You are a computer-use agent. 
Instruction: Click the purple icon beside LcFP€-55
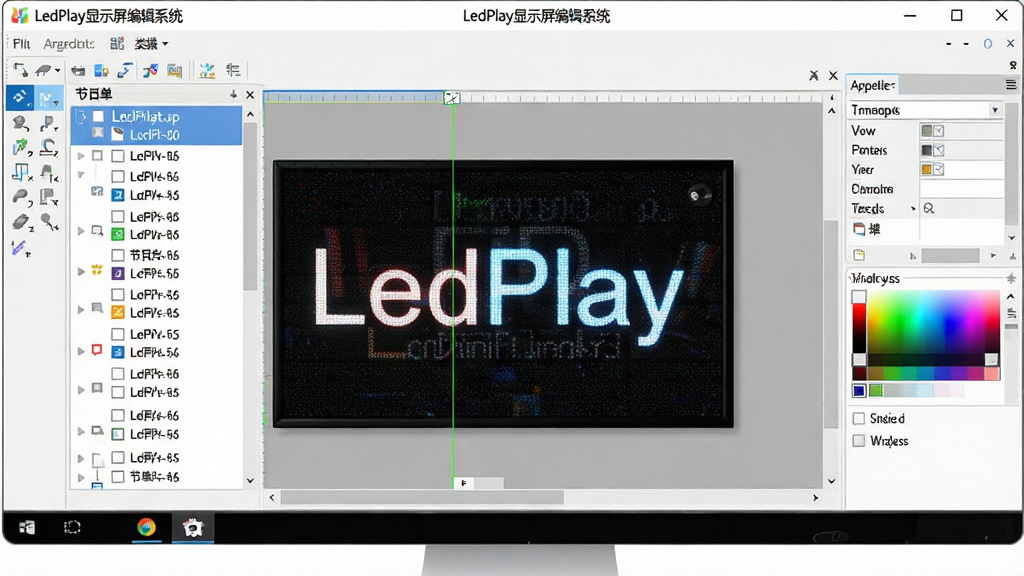118,273
